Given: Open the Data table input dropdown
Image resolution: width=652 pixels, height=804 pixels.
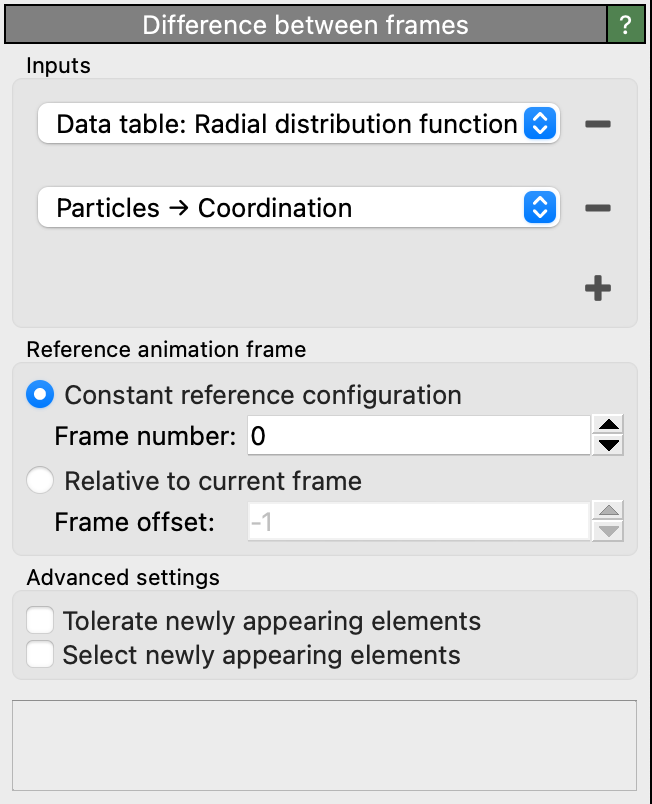Looking at the screenshot, I should click(298, 125).
